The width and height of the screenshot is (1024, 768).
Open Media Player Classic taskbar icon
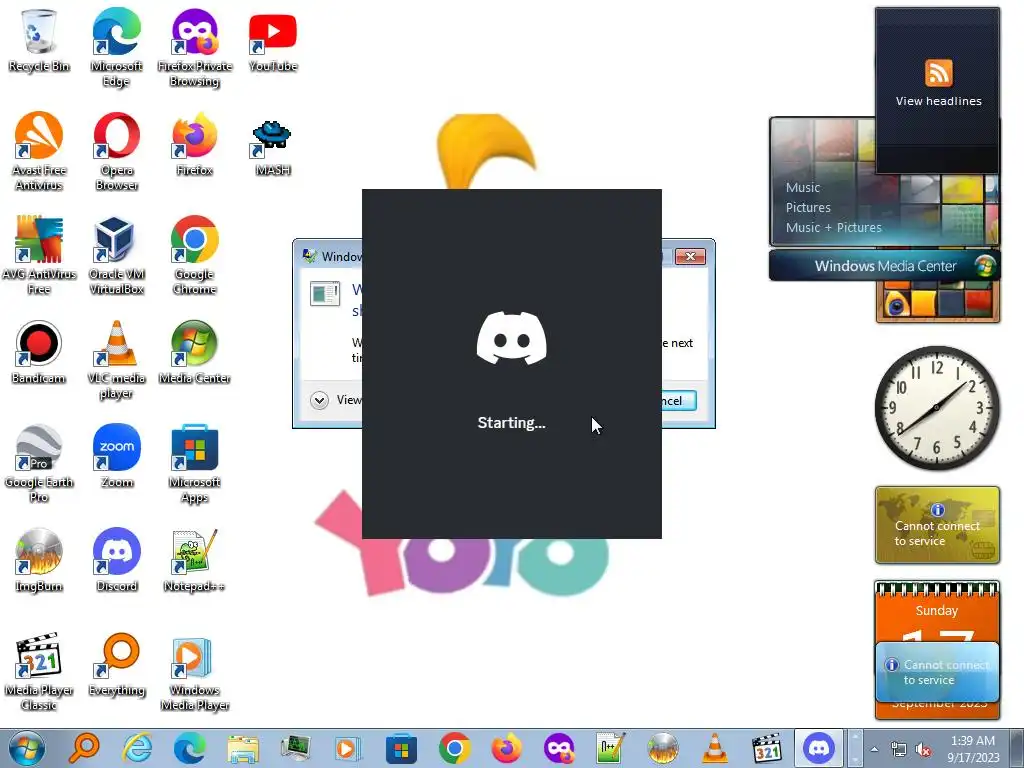click(x=767, y=748)
